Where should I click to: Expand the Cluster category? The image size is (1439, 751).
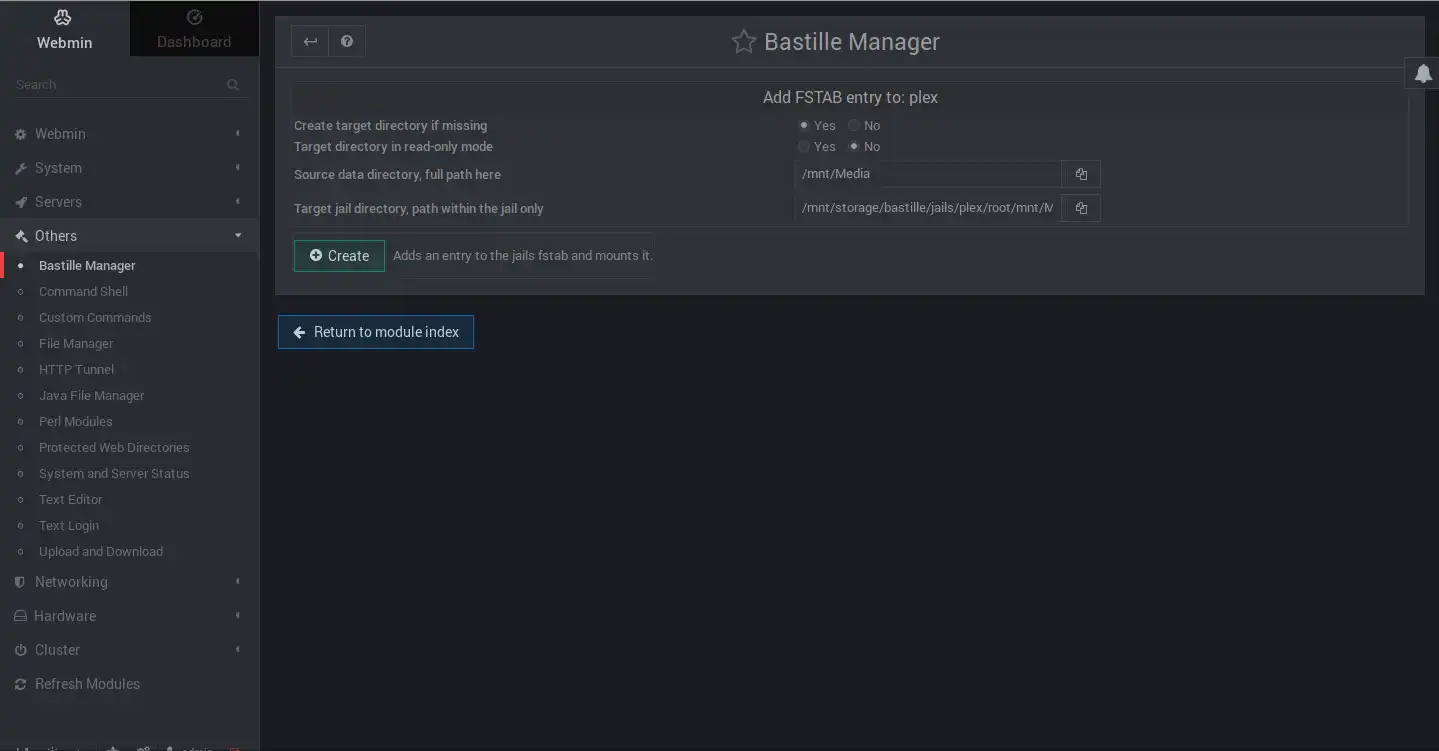pyautogui.click(x=129, y=650)
